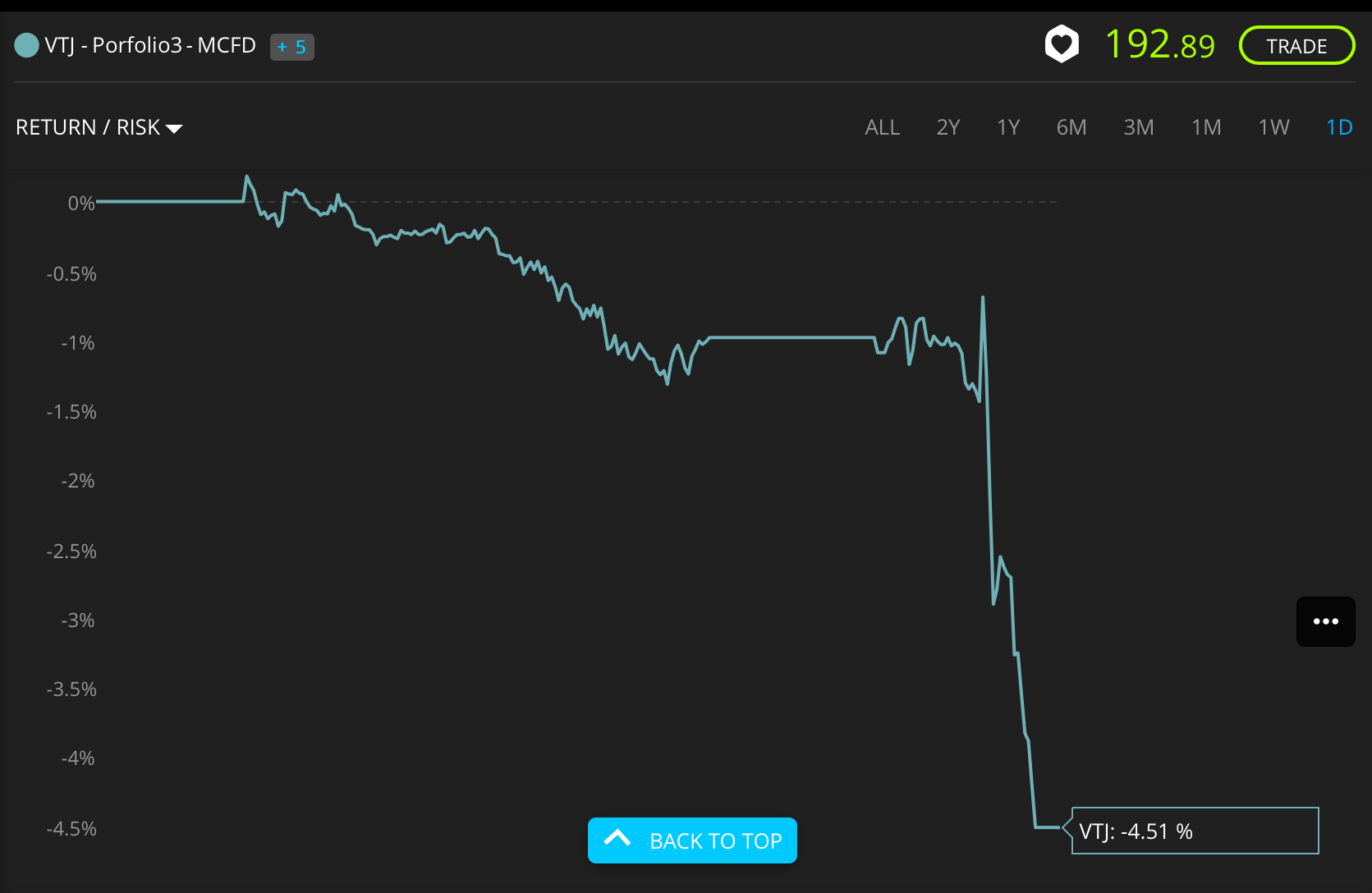Viewport: 1372px width, 893px height.
Task: Select the active 1D range
Action: [x=1339, y=127]
